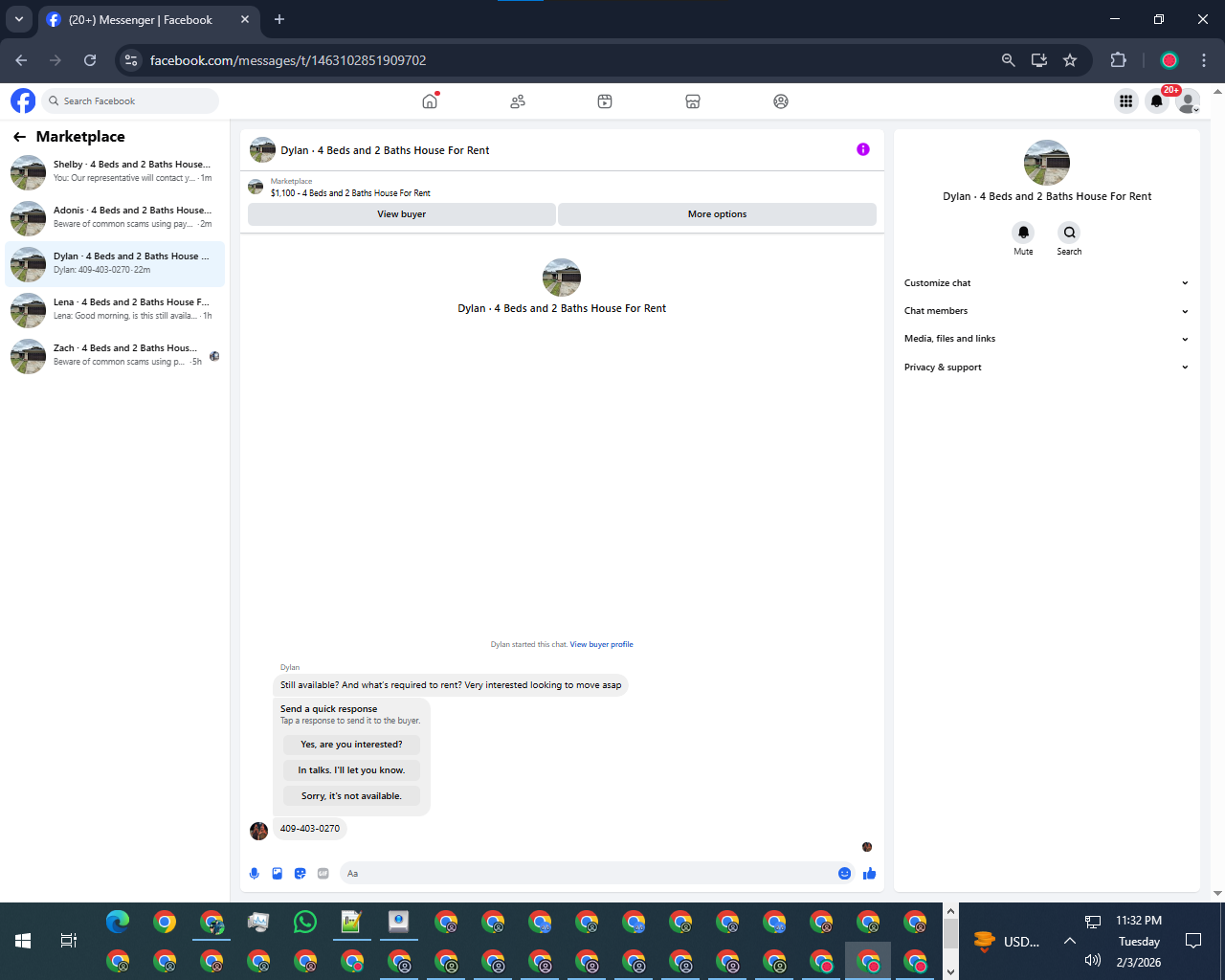Mute this chat with the bell icon
The image size is (1225, 980).
tap(1023, 232)
